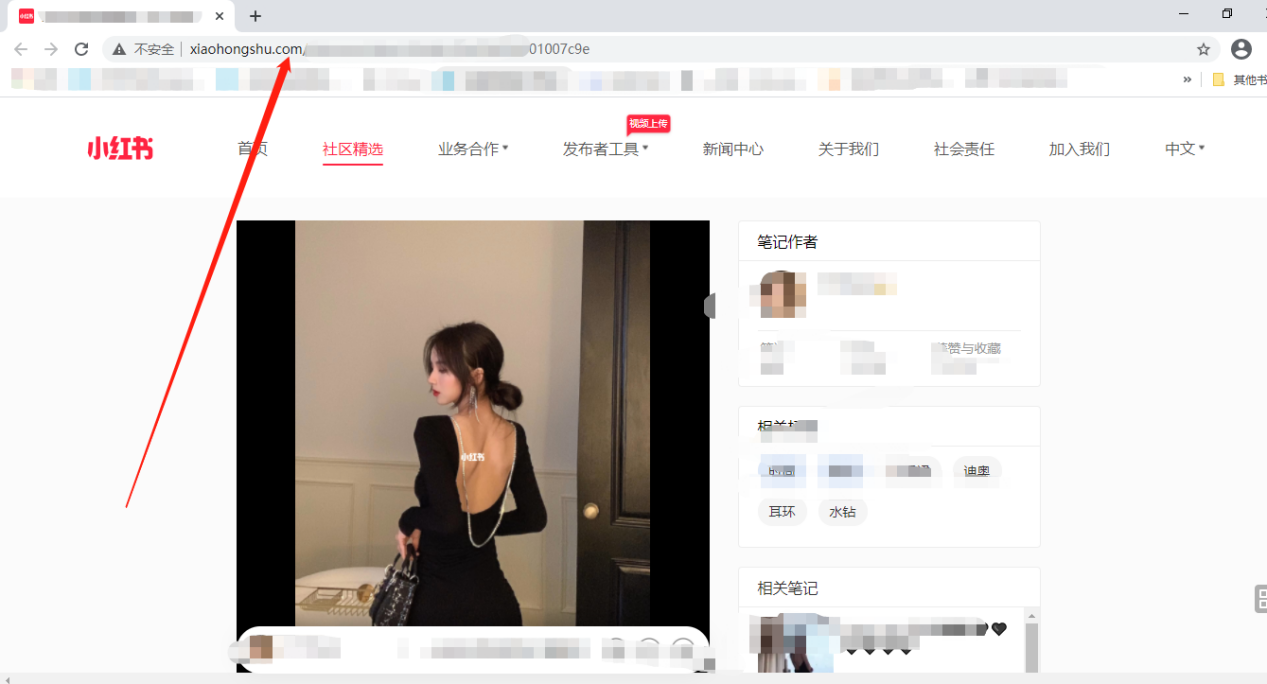Show hidden bookmarks via double chevron

click(x=1187, y=79)
